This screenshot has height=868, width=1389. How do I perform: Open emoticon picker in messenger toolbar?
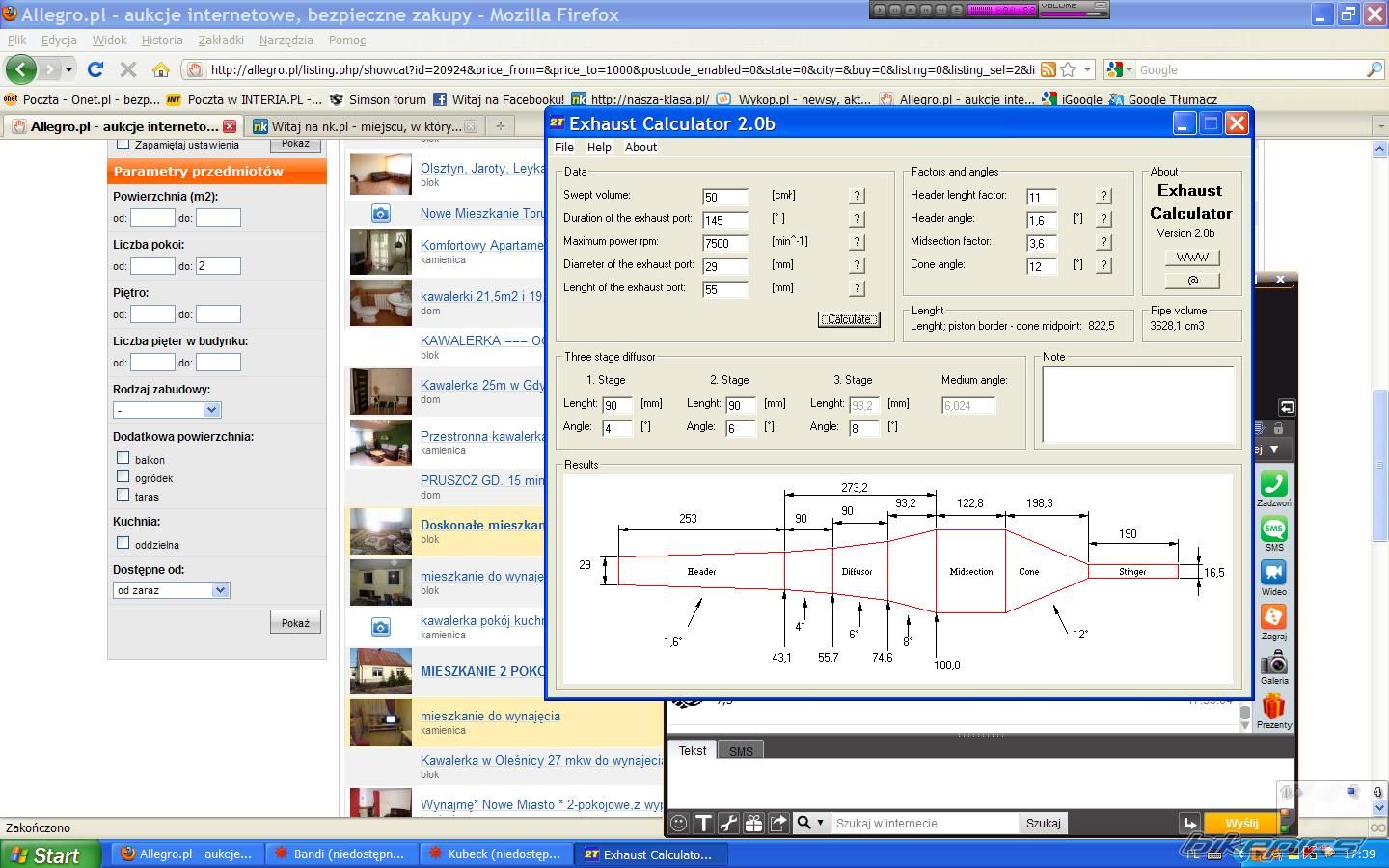click(679, 823)
